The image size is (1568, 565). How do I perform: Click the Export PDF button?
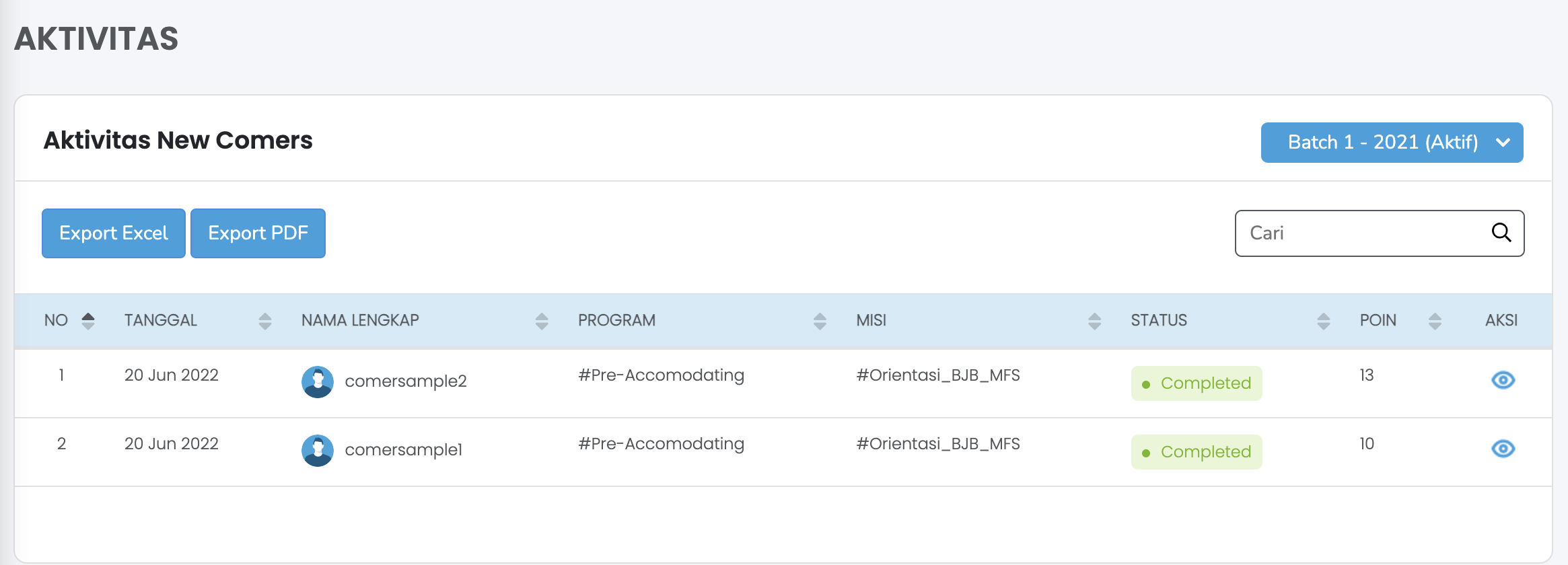258,233
